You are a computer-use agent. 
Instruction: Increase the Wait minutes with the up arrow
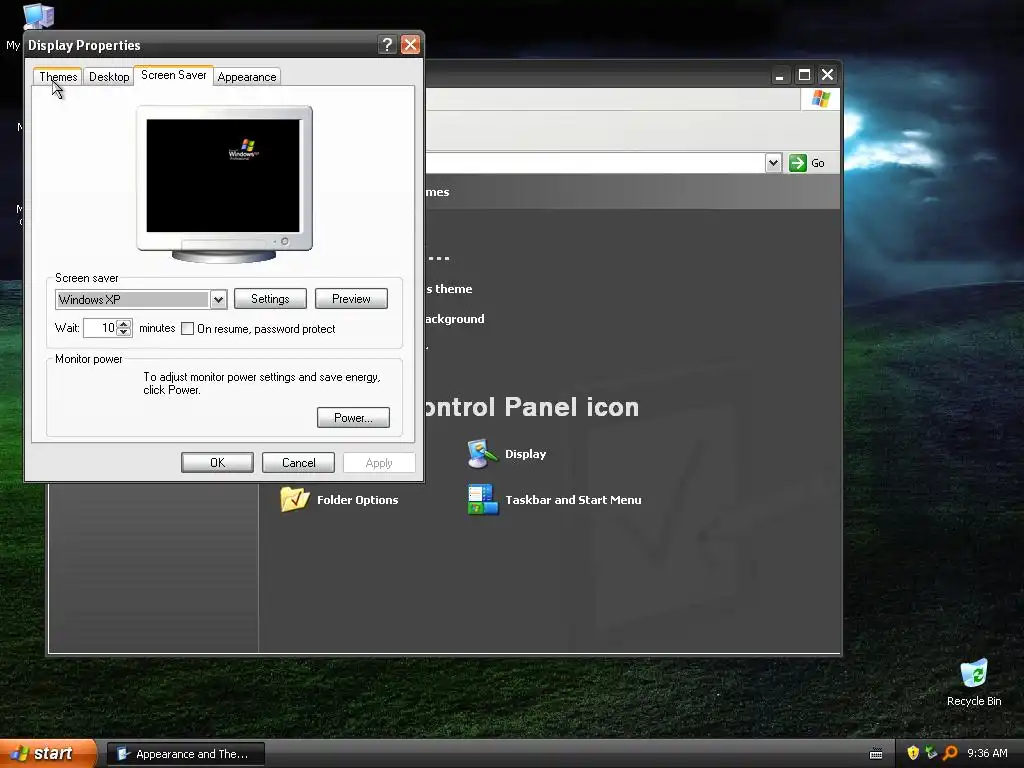point(124,323)
